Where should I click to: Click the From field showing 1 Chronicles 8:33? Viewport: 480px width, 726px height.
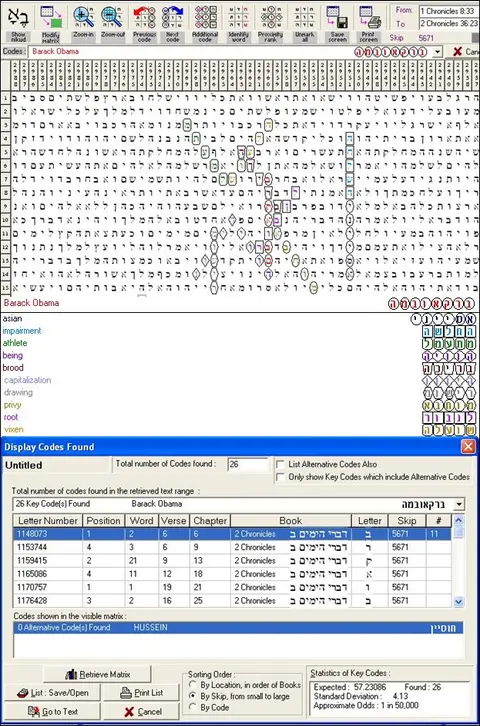coord(448,11)
